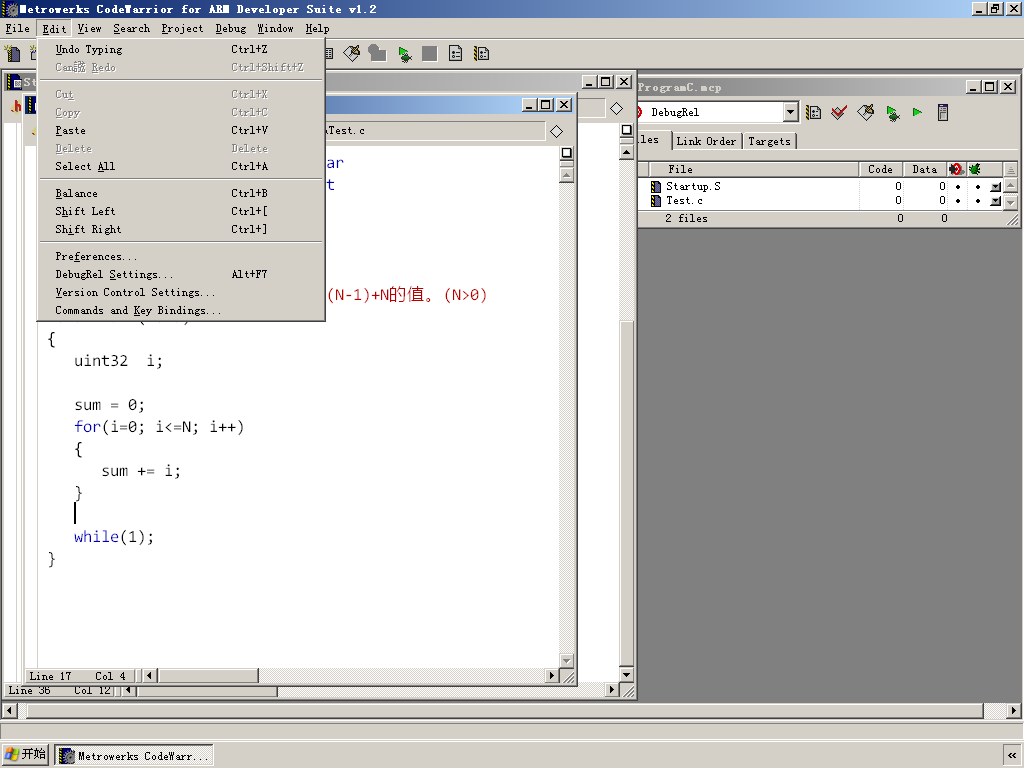Image resolution: width=1024 pixels, height=768 pixels.
Task: Choose Undo Typing from Edit menu
Action: point(181,50)
